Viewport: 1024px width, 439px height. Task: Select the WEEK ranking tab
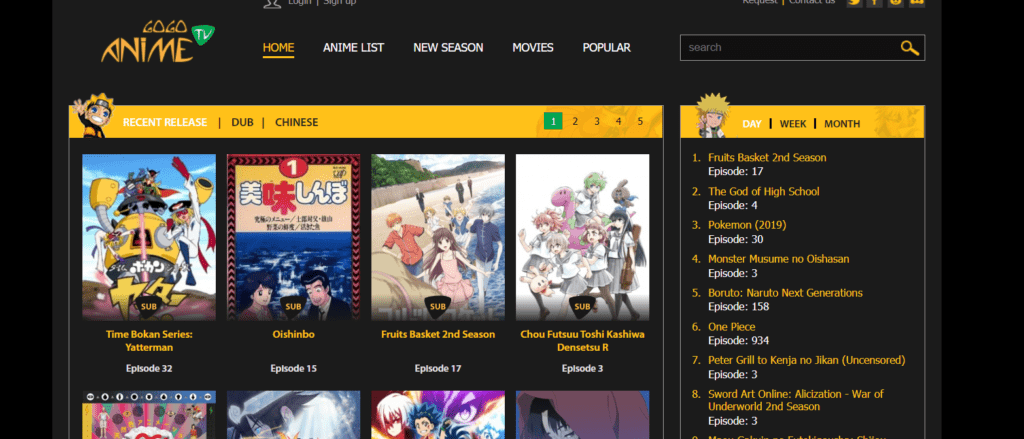pos(793,123)
